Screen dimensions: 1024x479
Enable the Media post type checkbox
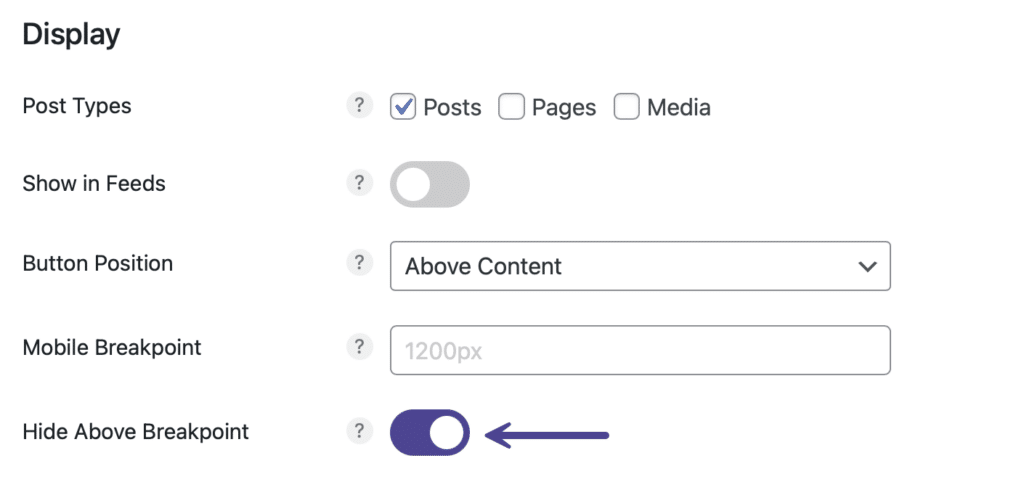626,107
